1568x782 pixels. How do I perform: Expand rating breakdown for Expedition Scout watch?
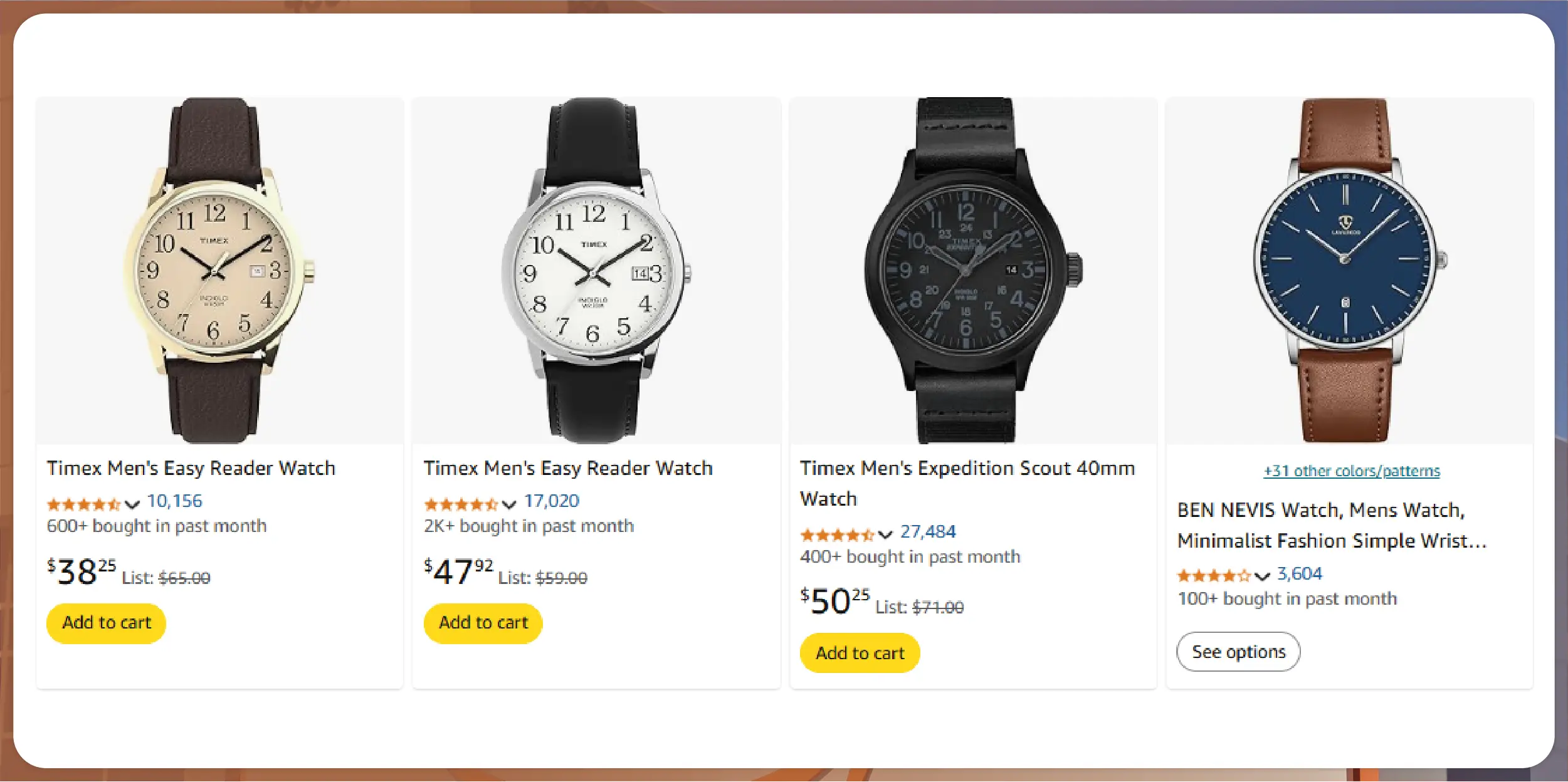point(885,534)
